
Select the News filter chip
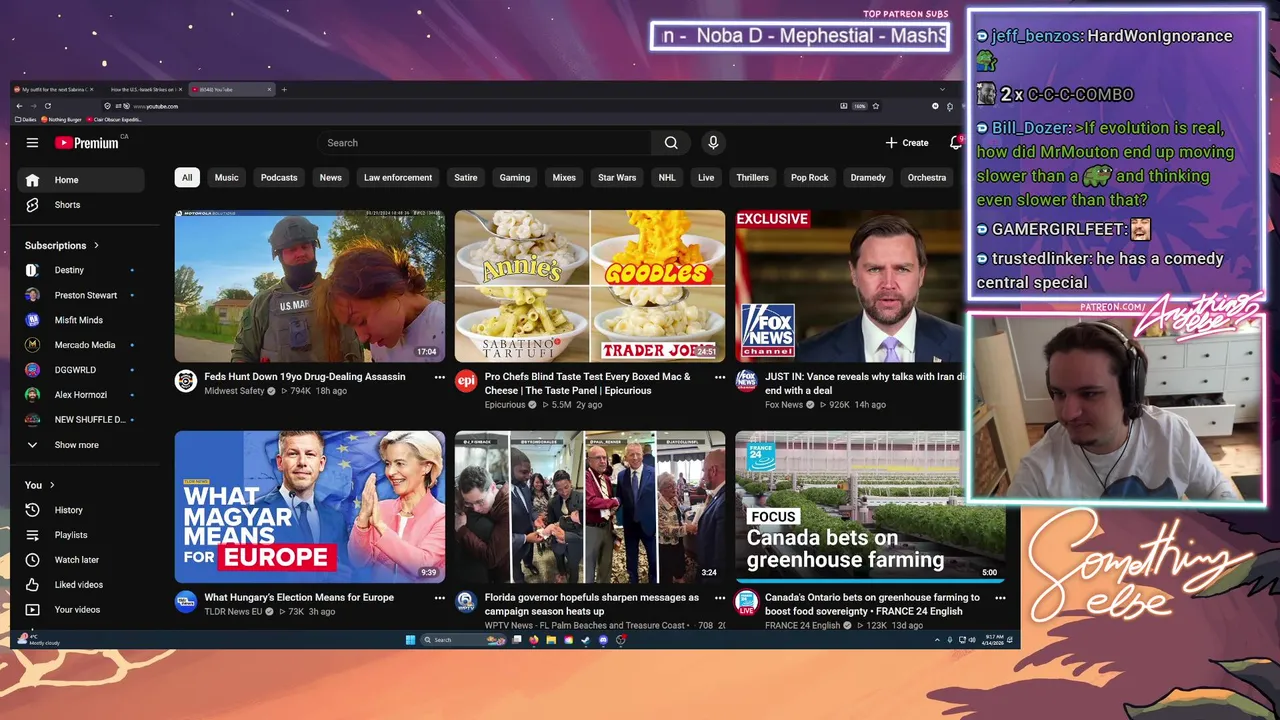[331, 178]
